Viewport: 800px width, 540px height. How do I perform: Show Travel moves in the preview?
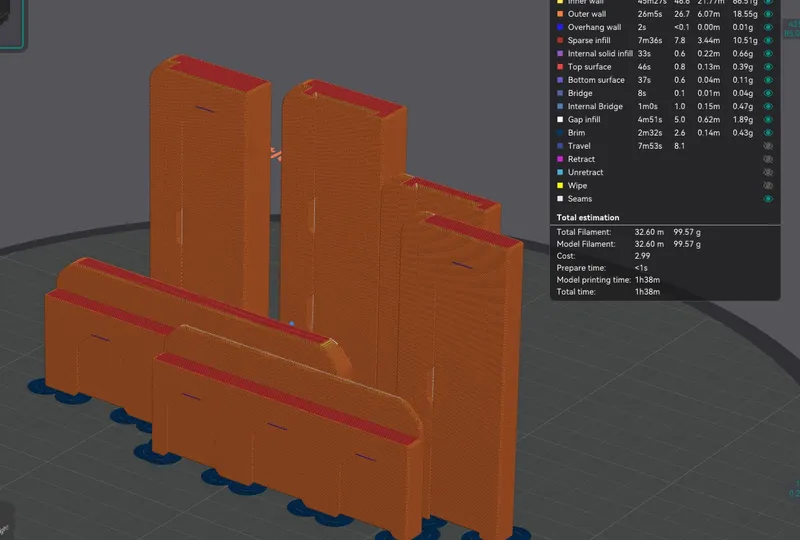point(768,146)
